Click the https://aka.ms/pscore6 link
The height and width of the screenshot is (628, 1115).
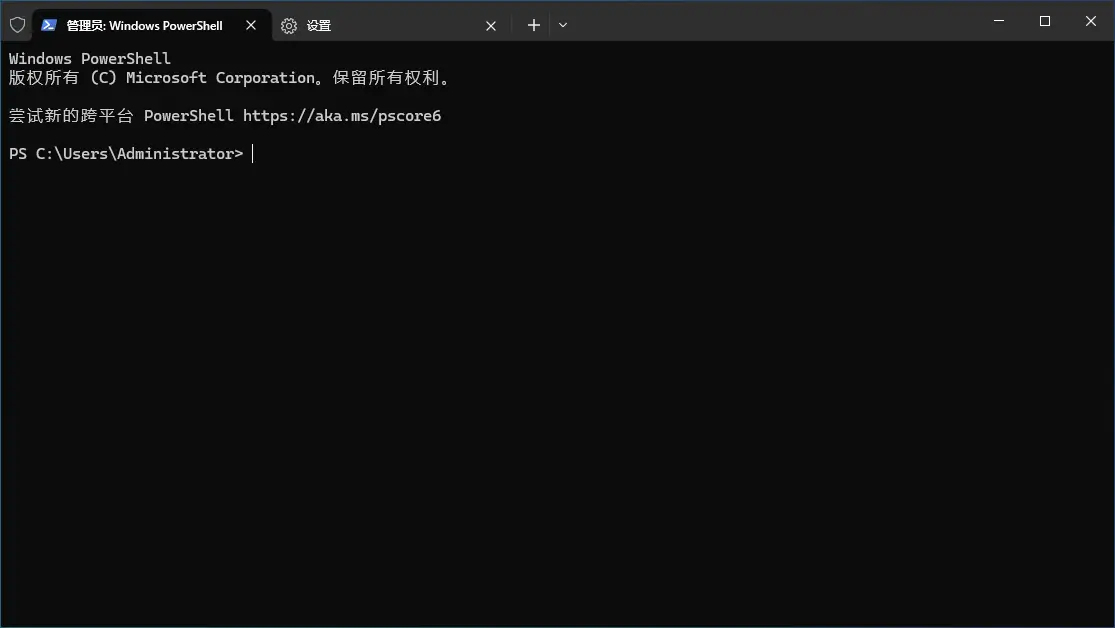click(342, 116)
